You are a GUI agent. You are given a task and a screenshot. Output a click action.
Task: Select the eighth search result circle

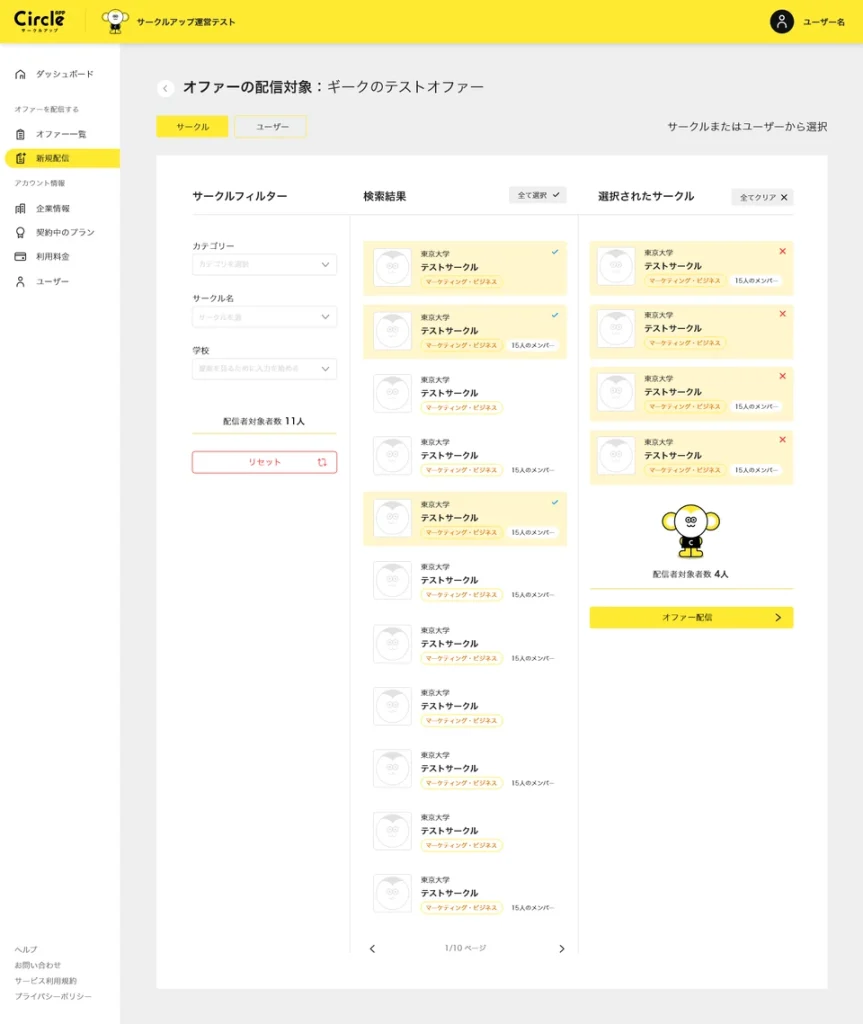coord(464,707)
